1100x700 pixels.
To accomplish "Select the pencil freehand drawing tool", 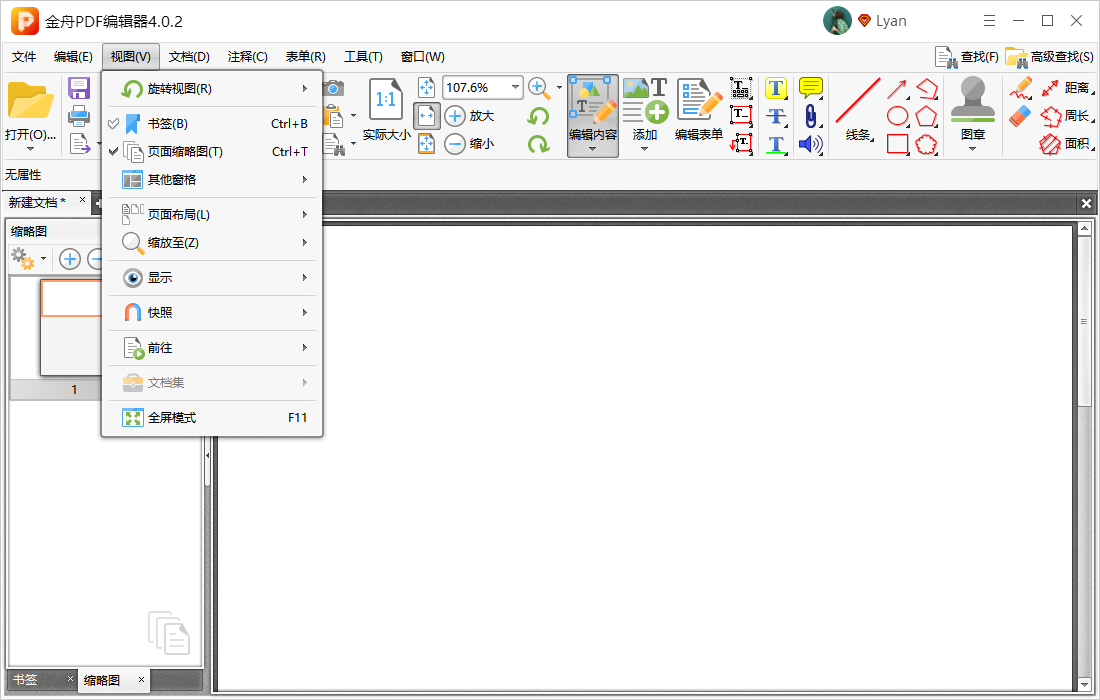I will (1021, 88).
